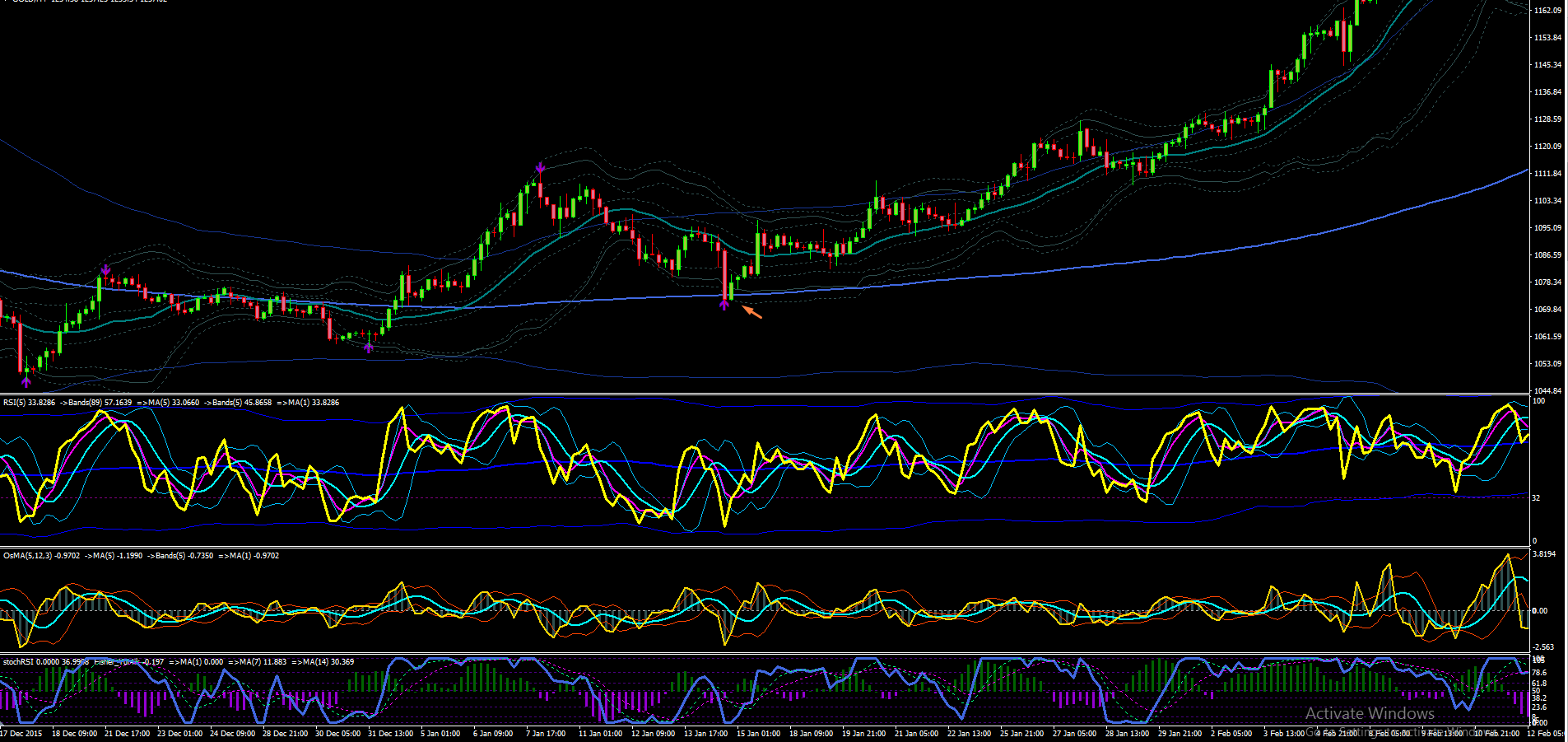Click the 25 Jan 21:00 time label

[x=1022, y=734]
